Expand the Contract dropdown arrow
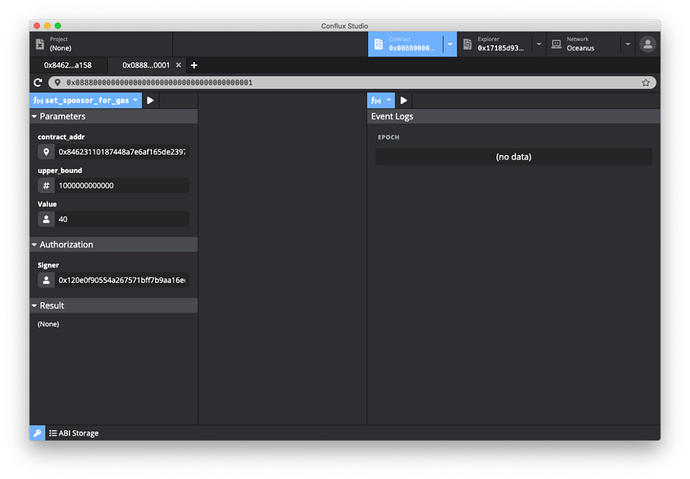The image size is (690, 479). [x=450, y=44]
